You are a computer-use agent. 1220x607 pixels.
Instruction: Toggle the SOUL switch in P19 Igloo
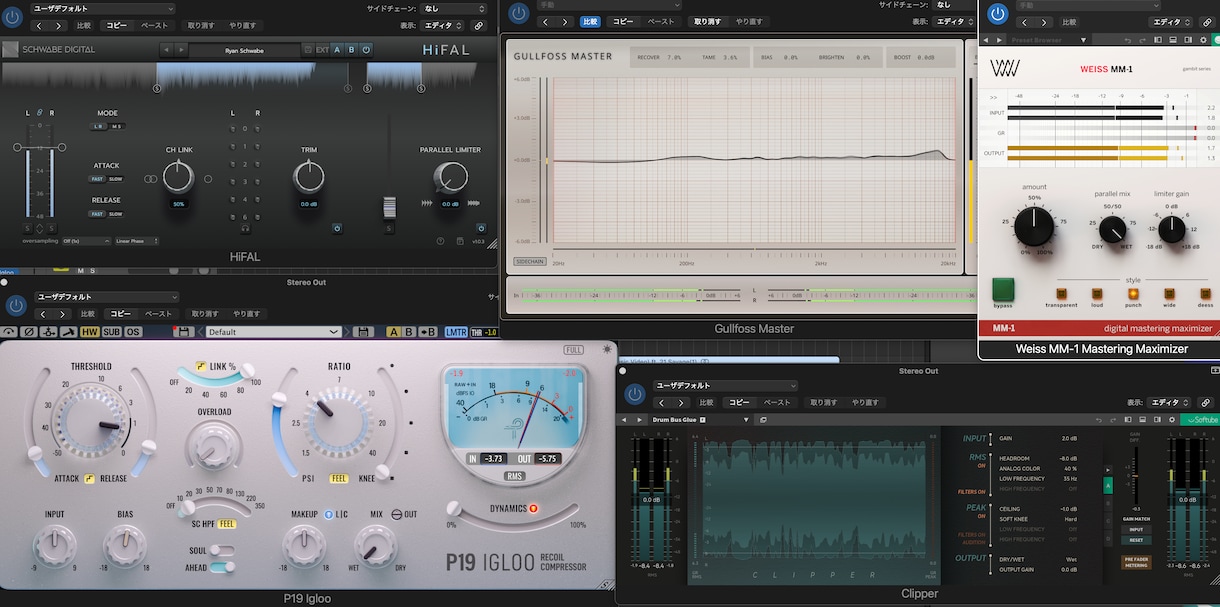tap(222, 550)
